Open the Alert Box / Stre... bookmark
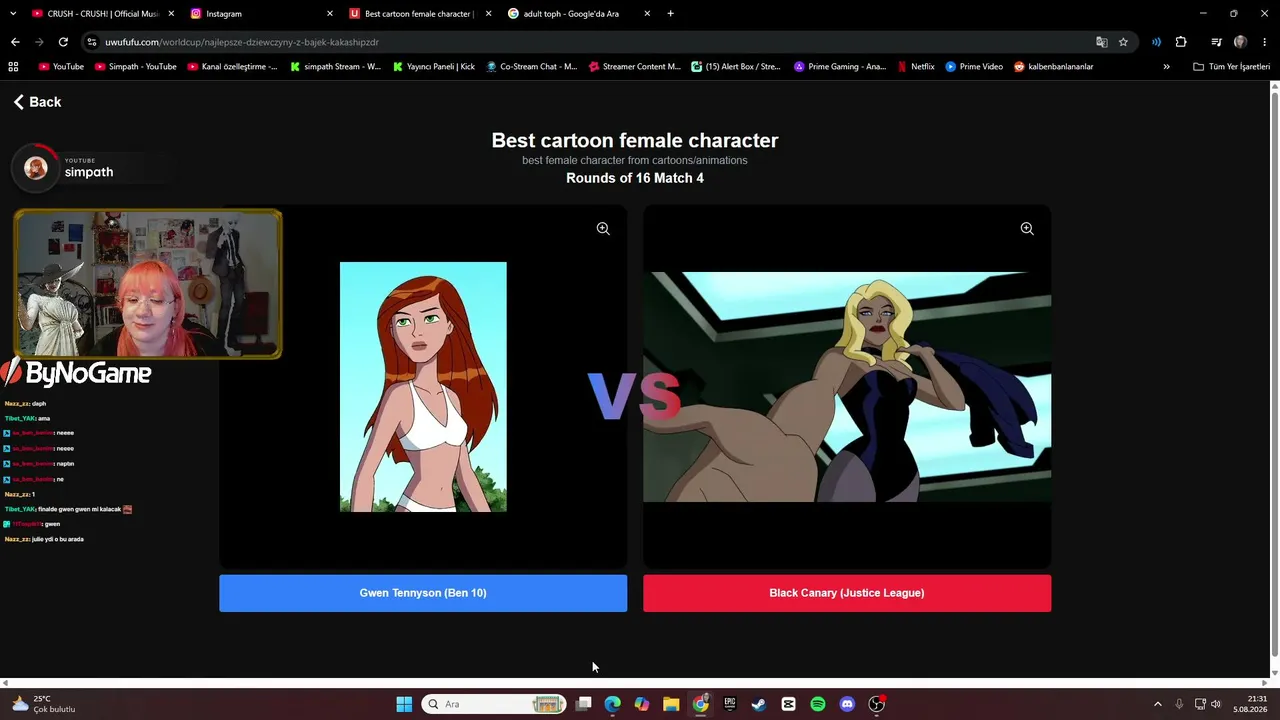The image size is (1280, 720). pos(736,67)
